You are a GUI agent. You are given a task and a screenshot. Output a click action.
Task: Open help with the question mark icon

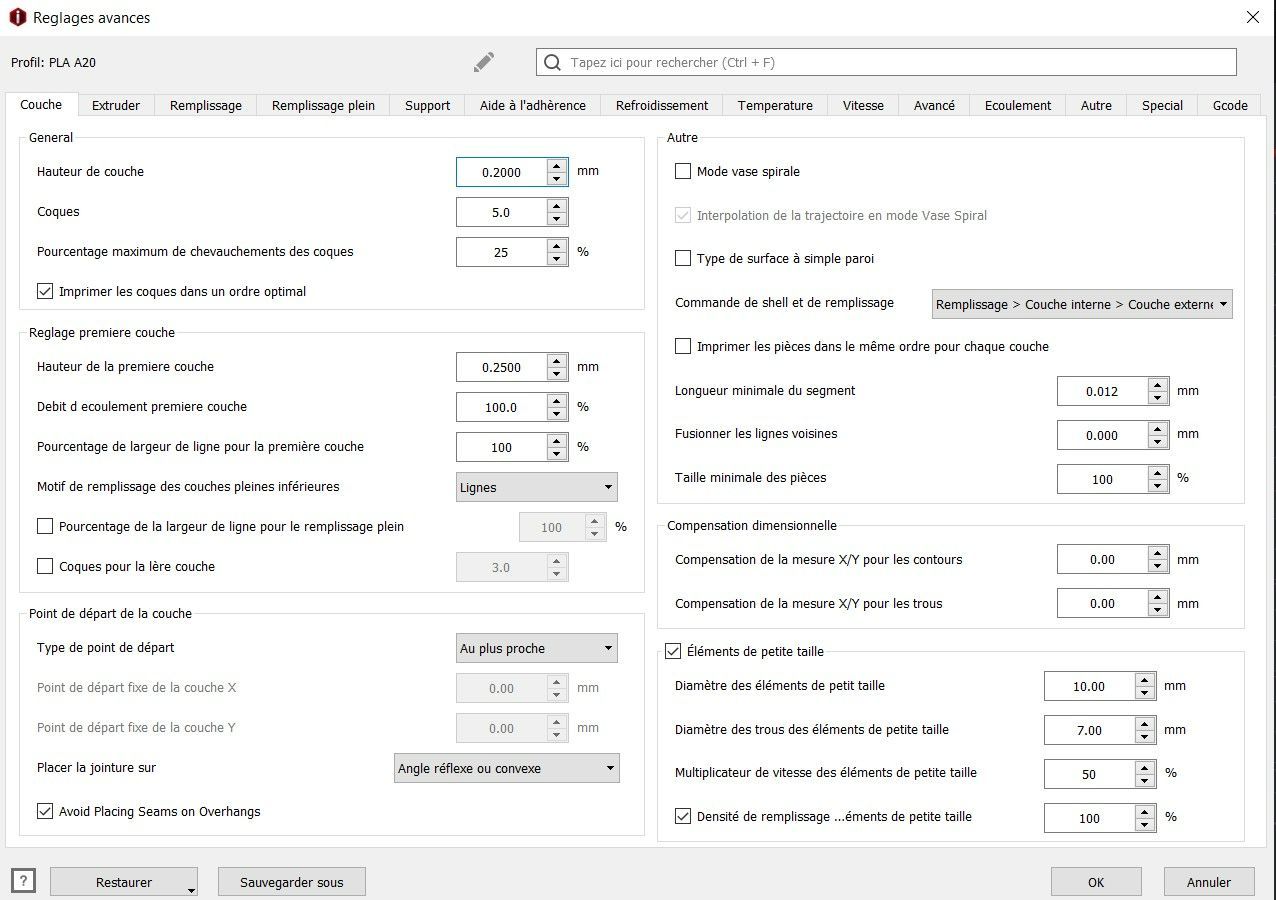[22, 881]
